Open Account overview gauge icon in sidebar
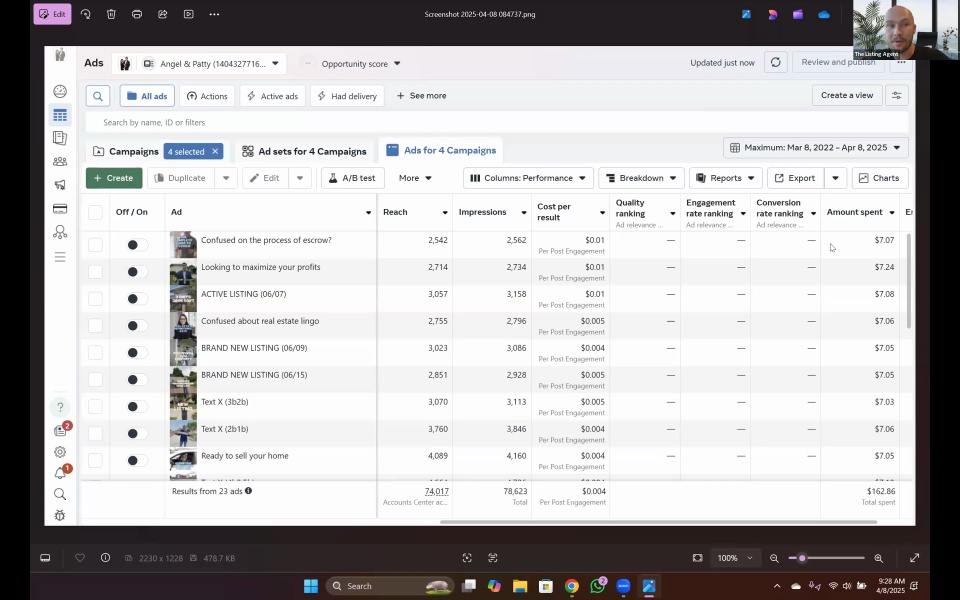Image resolution: width=960 pixels, height=600 pixels. click(x=60, y=91)
